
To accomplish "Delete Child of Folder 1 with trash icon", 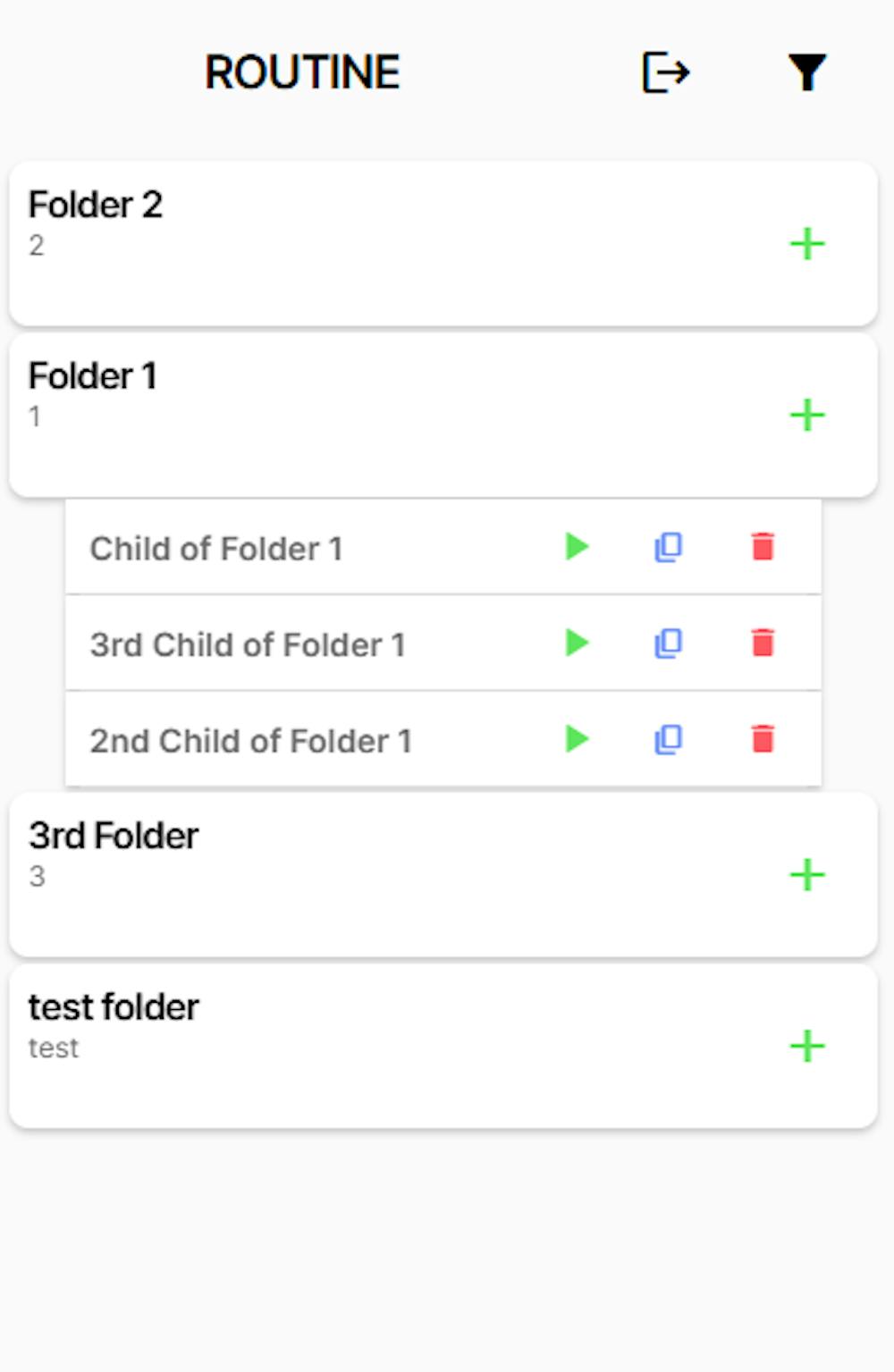I will coord(763,546).
